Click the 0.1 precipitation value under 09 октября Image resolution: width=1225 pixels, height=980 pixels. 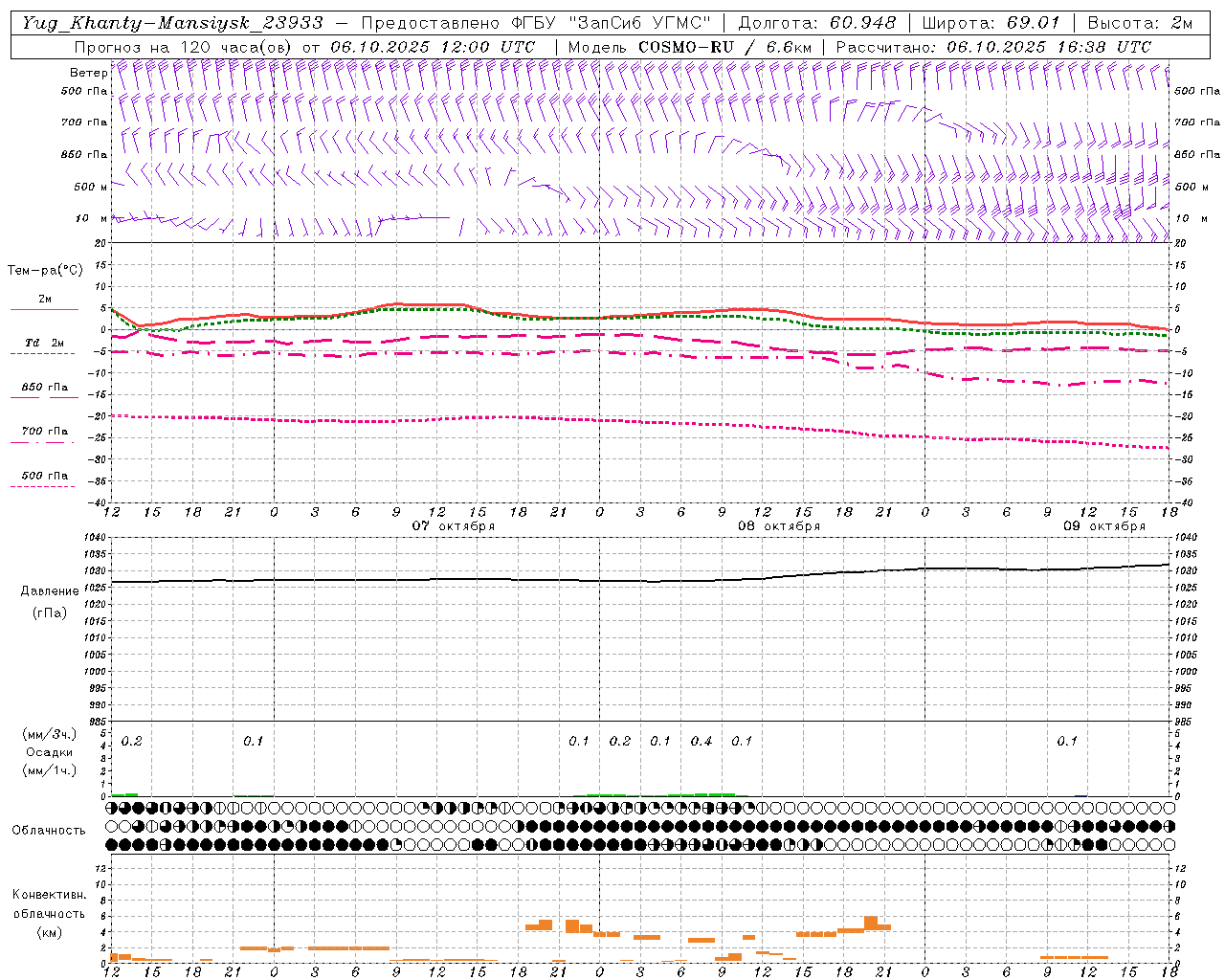[1067, 741]
